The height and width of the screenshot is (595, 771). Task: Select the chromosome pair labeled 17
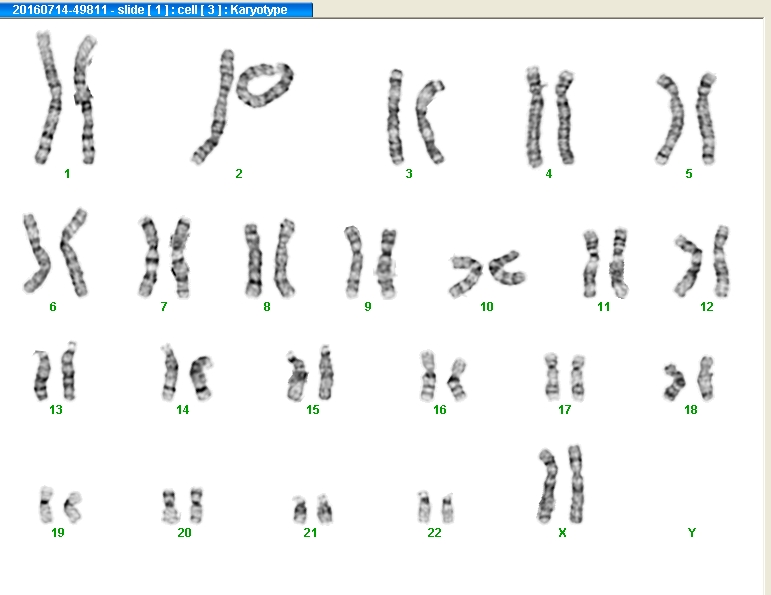564,377
